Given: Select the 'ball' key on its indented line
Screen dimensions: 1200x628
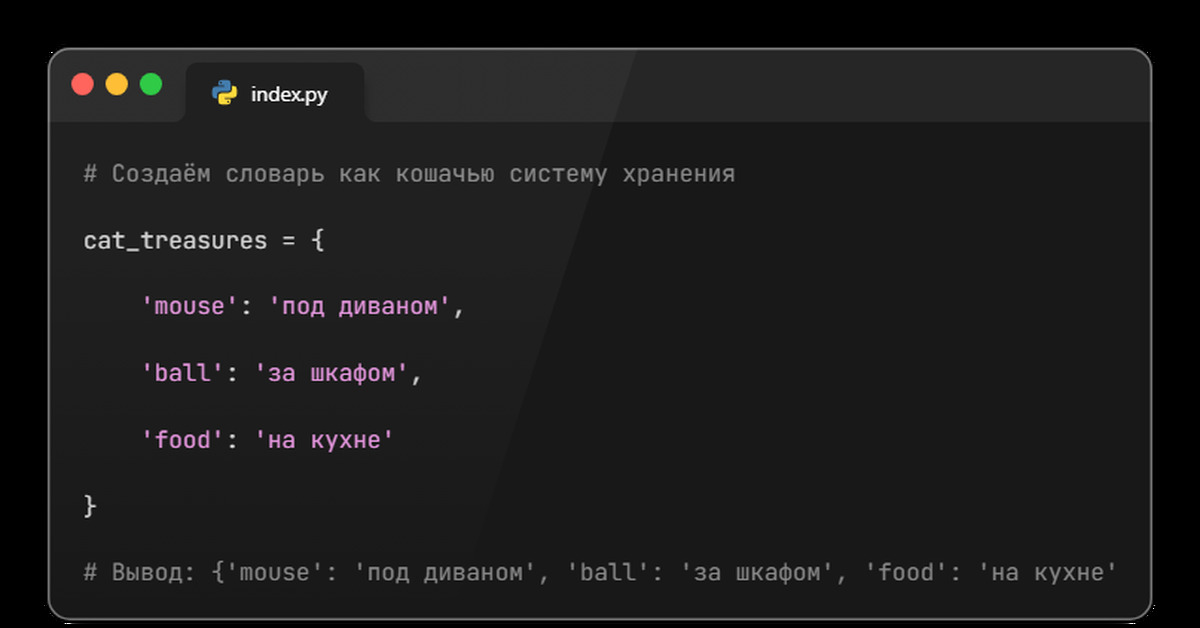Looking at the screenshot, I should click(182, 373).
